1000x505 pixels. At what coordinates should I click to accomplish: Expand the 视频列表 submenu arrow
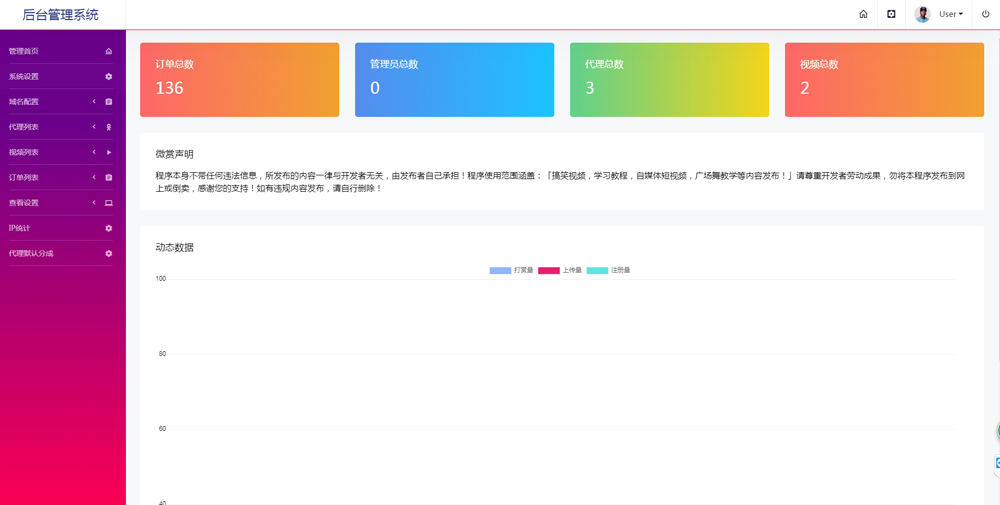pyautogui.click(x=94, y=153)
